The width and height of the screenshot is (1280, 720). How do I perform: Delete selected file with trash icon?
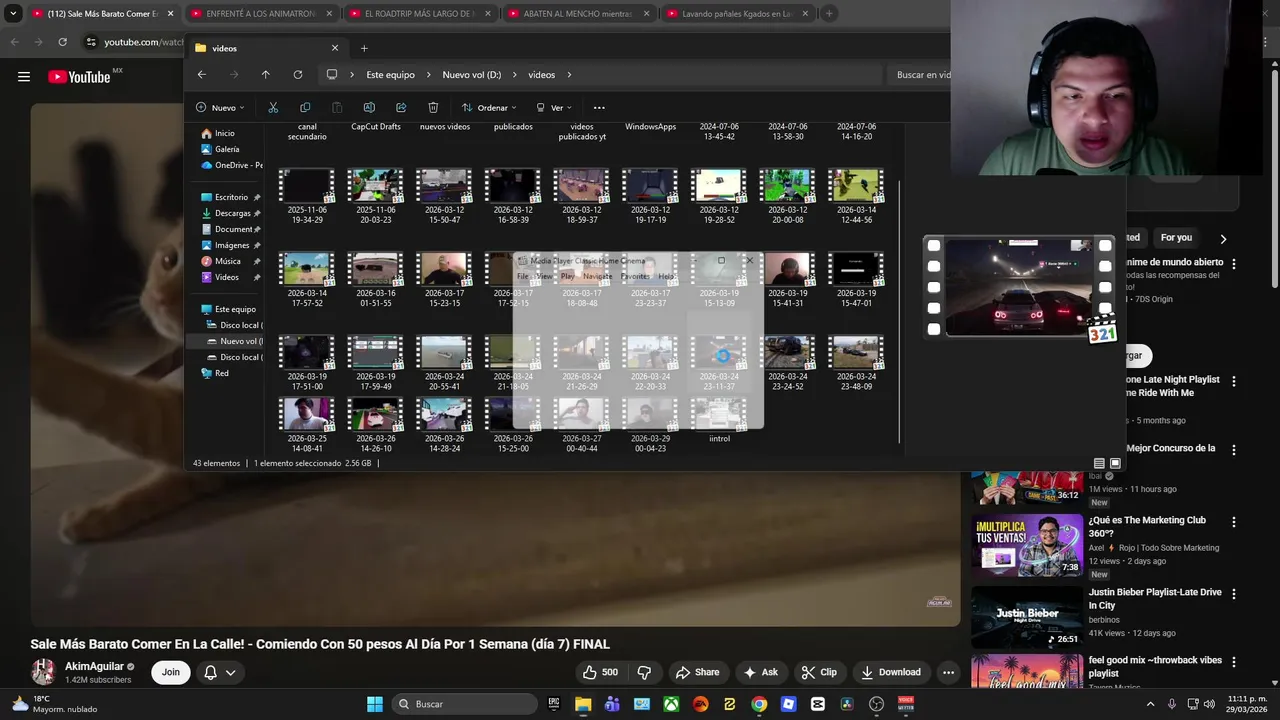pos(433,108)
